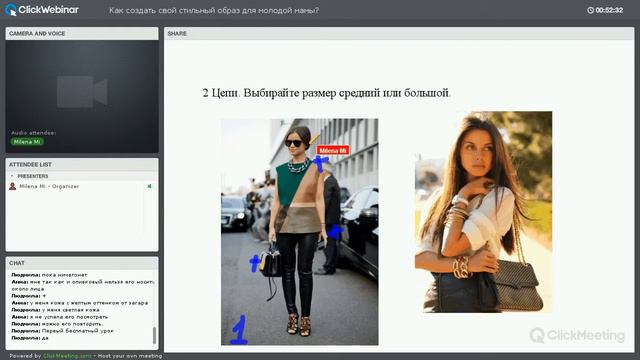Click the slide heading '2 Цепи. Выбирайте размер'

[x=327, y=93]
